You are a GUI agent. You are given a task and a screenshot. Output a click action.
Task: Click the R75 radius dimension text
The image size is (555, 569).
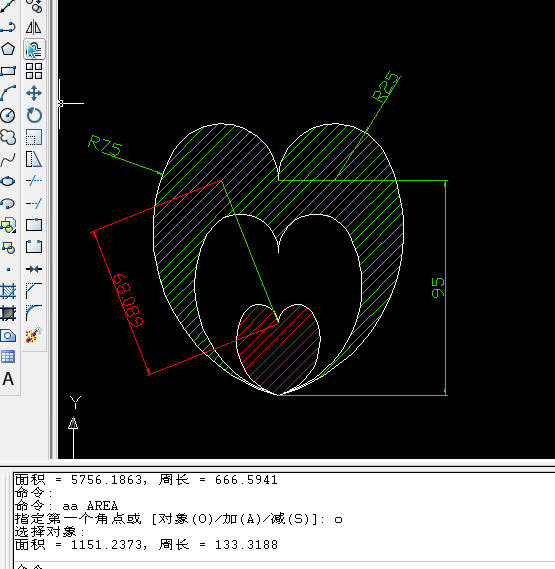pos(105,146)
